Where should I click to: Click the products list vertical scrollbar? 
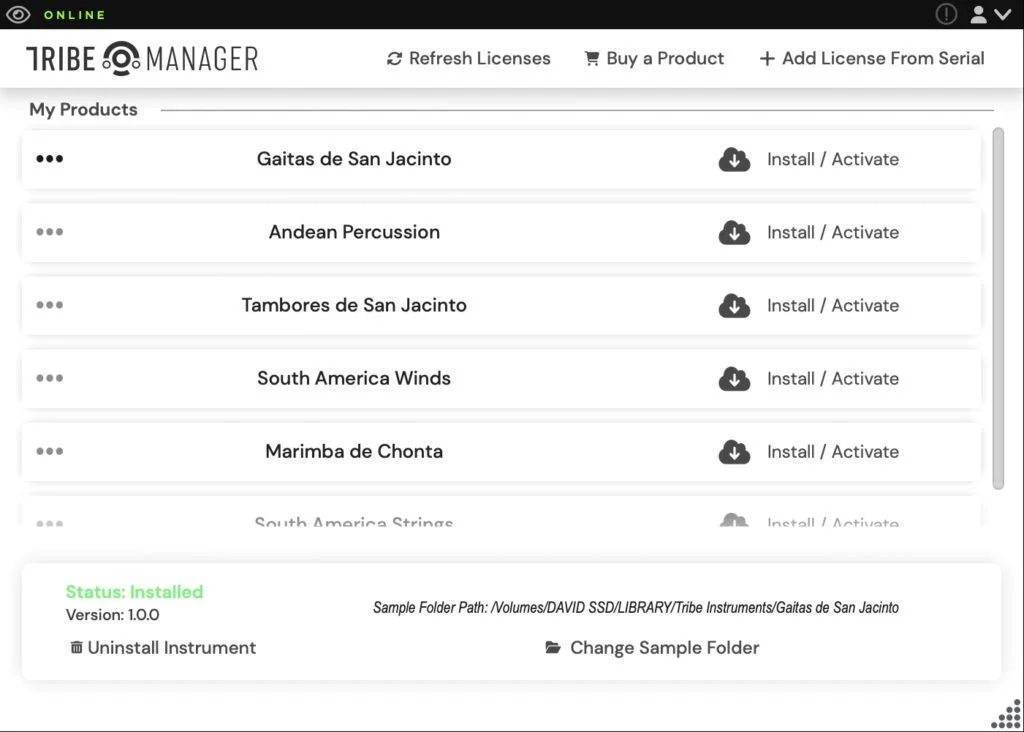[997, 308]
